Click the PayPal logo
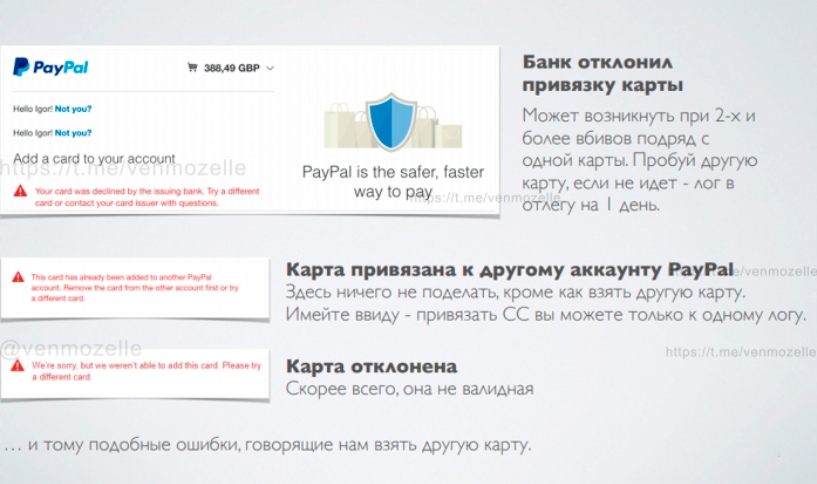 tap(50, 68)
